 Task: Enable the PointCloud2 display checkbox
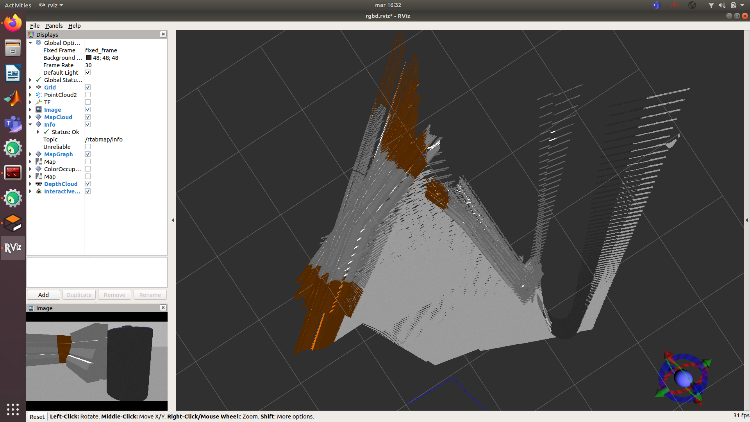(x=88, y=95)
